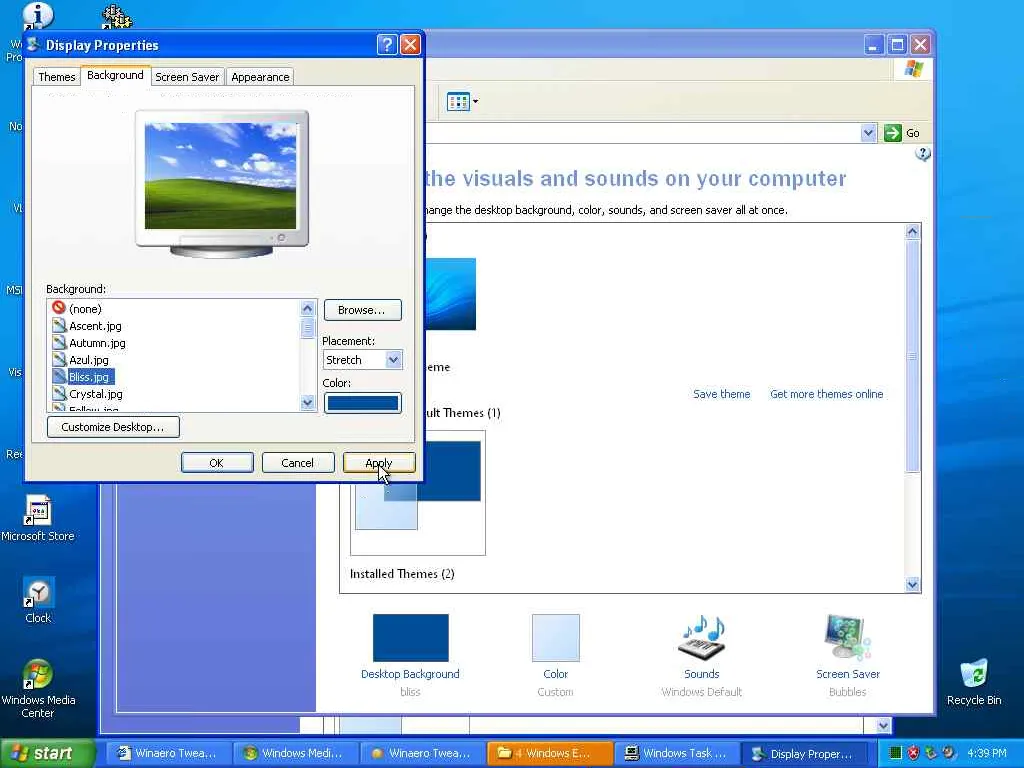
Task: Click the Crystal.jpg image file icon
Action: pos(59,393)
